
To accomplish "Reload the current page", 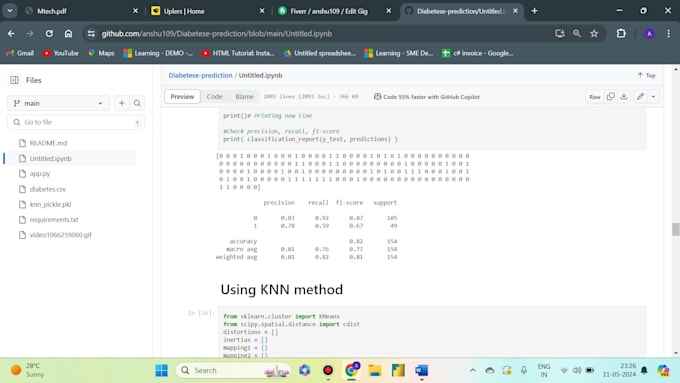I will pyautogui.click(x=49, y=33).
